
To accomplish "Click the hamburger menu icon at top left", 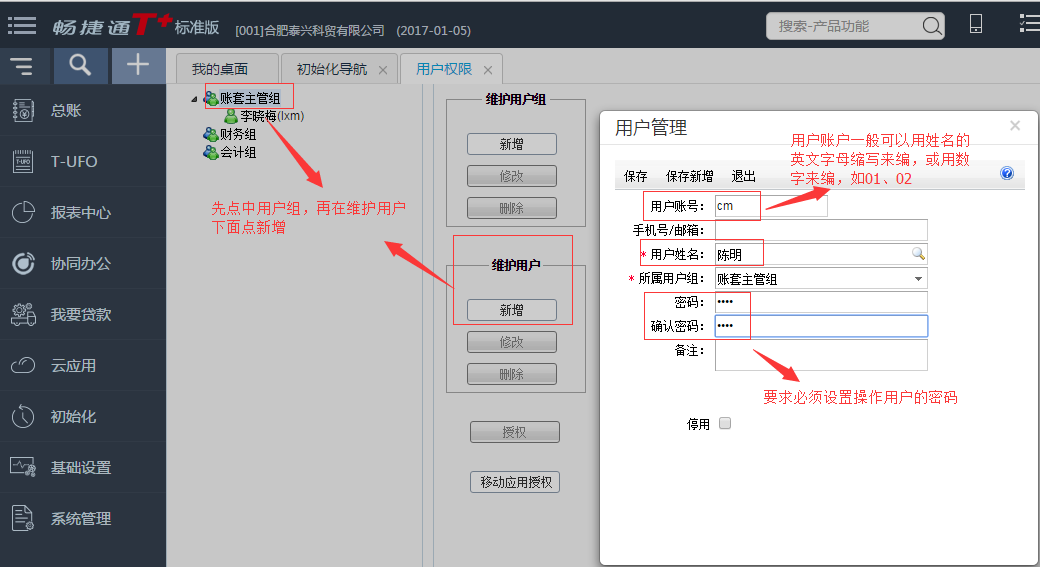I will coord(22,25).
